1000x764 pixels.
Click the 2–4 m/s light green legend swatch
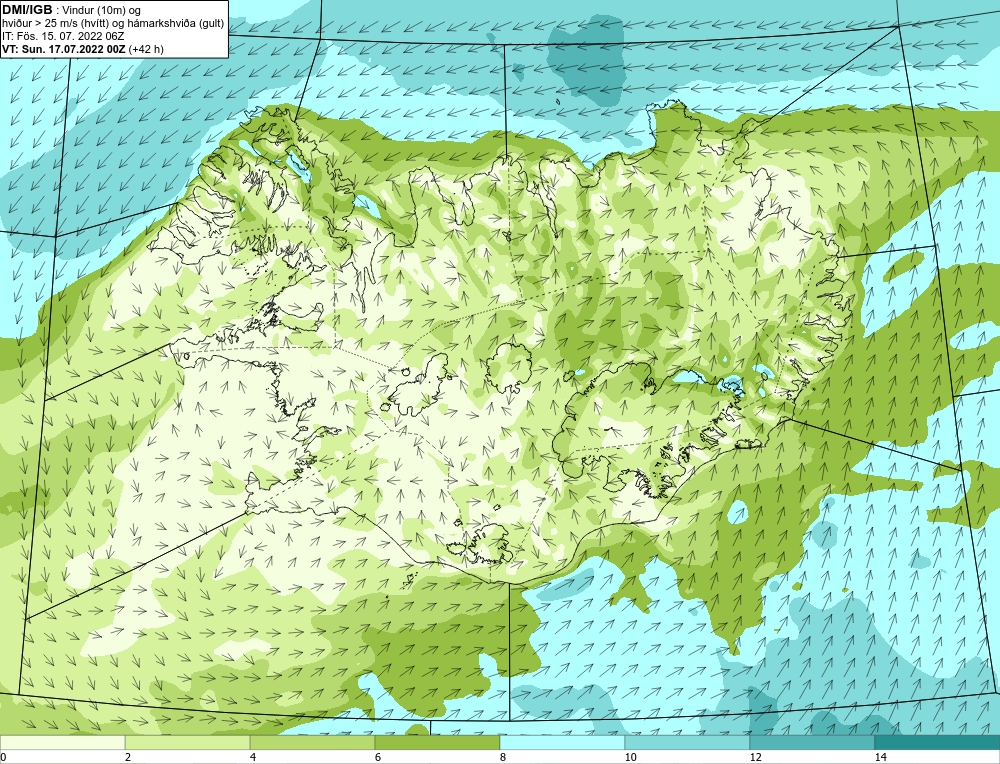click(x=188, y=743)
